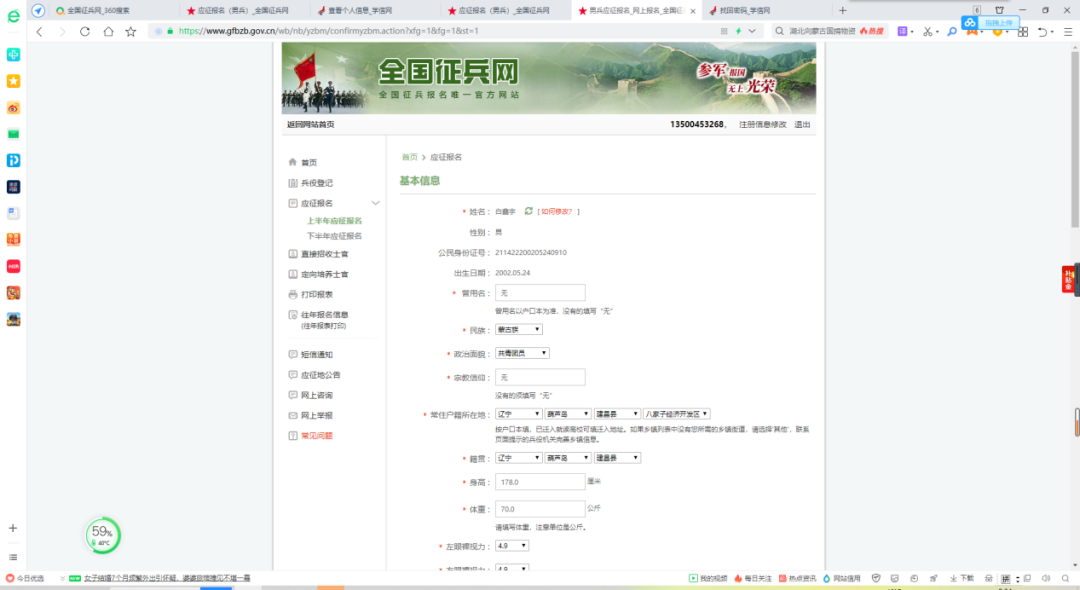Bookmark page with the star icon
This screenshot has width=1080, height=590.
click(x=130, y=31)
